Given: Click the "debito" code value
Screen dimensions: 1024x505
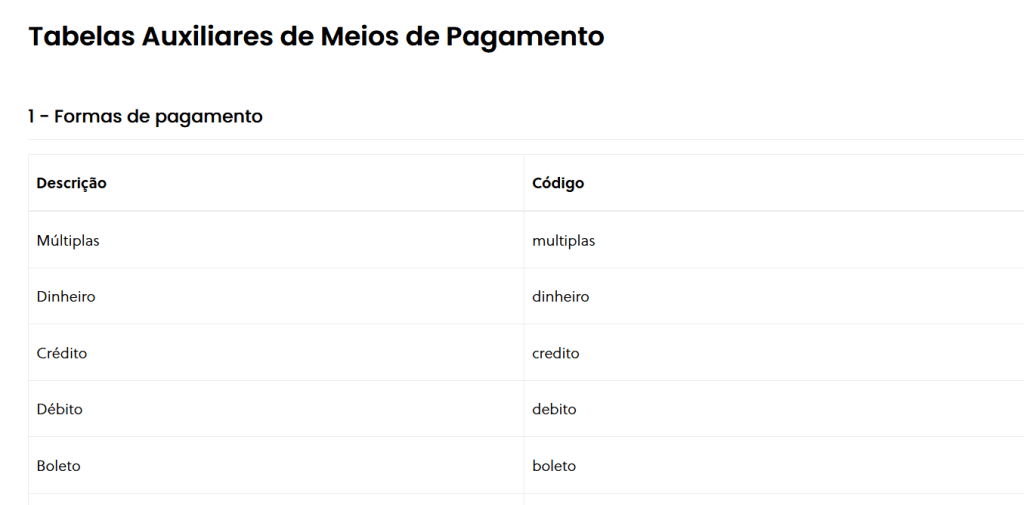Looking at the screenshot, I should (x=554, y=410).
